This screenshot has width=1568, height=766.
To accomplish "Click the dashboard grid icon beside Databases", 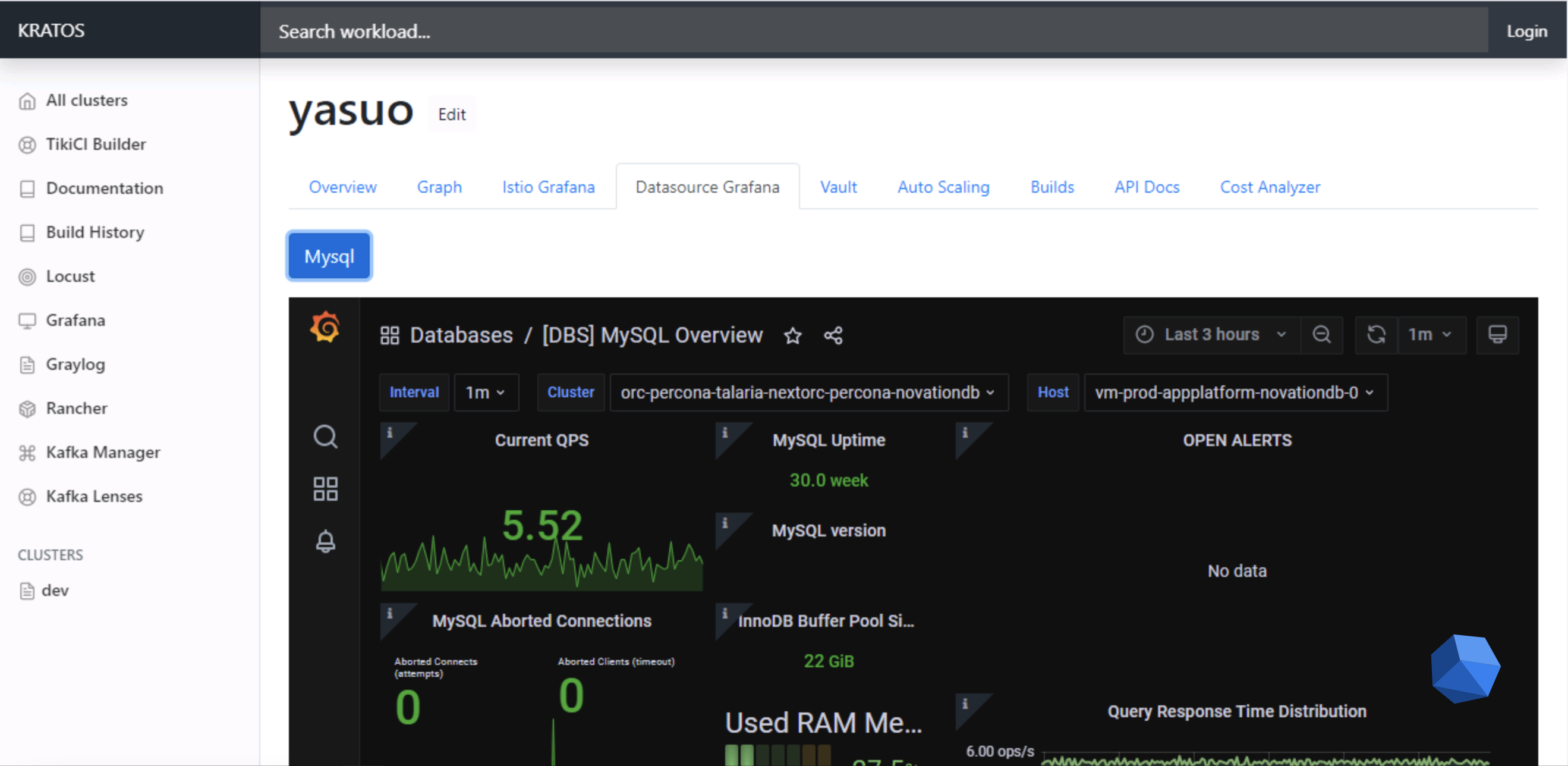I will [389, 335].
